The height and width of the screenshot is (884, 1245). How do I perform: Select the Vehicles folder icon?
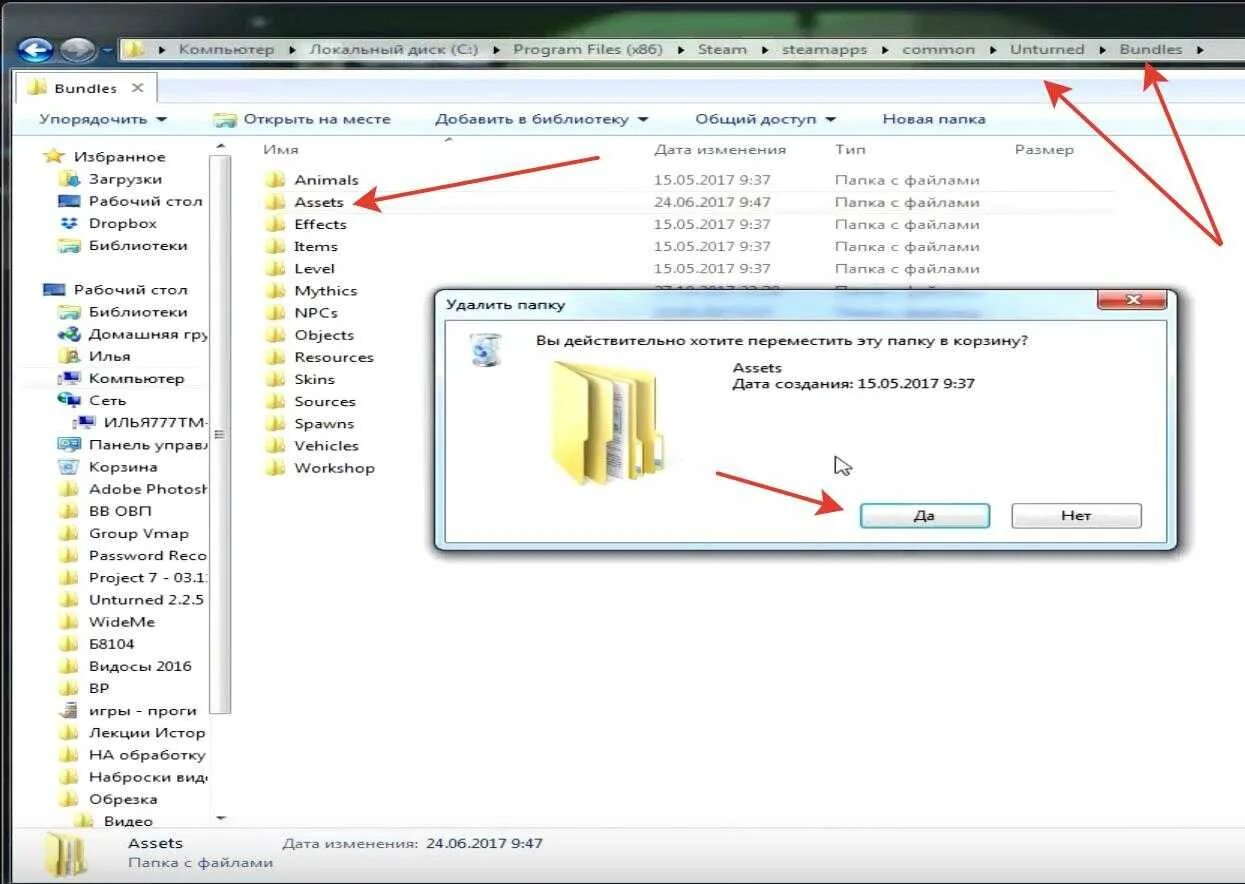click(276, 446)
